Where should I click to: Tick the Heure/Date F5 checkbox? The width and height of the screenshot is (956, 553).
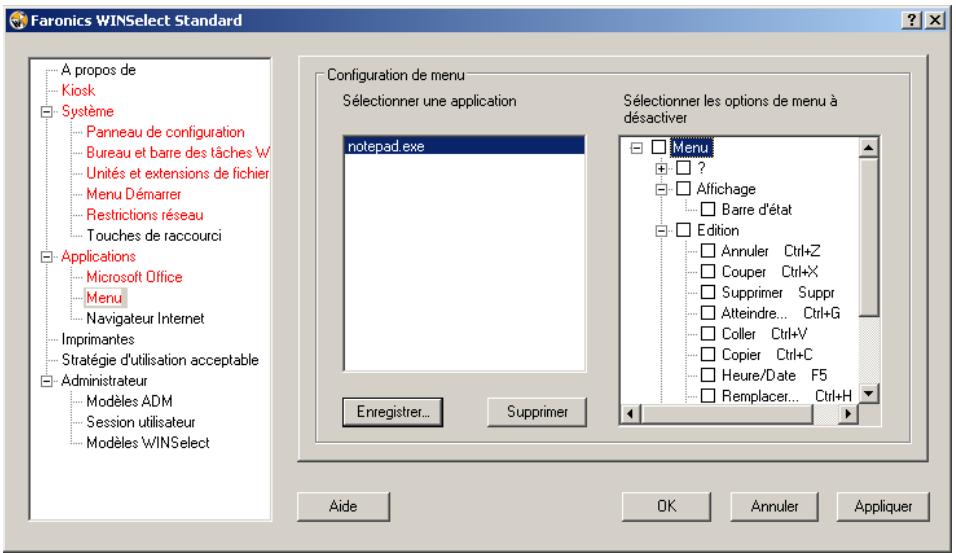(x=708, y=375)
